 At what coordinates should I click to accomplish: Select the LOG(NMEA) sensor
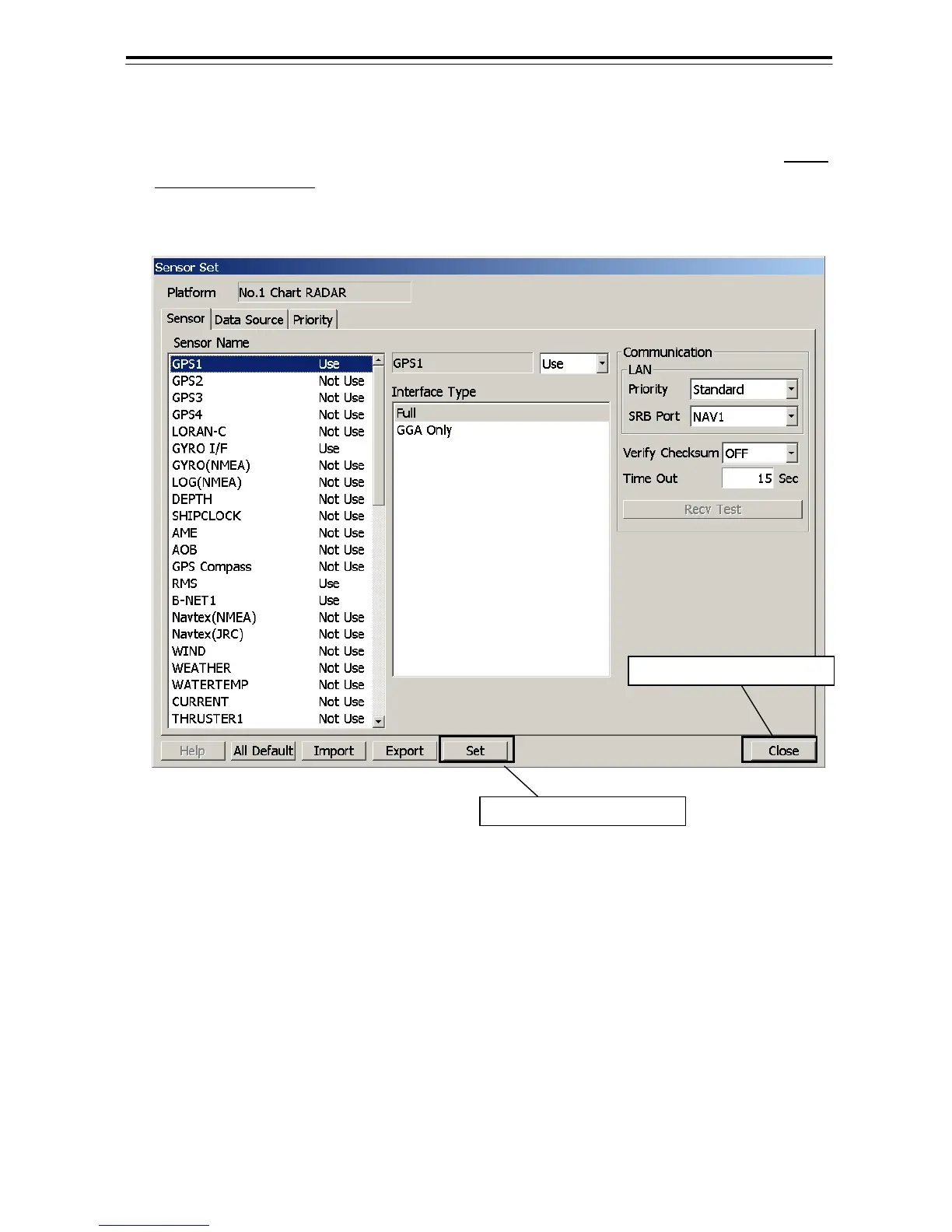click(x=271, y=482)
